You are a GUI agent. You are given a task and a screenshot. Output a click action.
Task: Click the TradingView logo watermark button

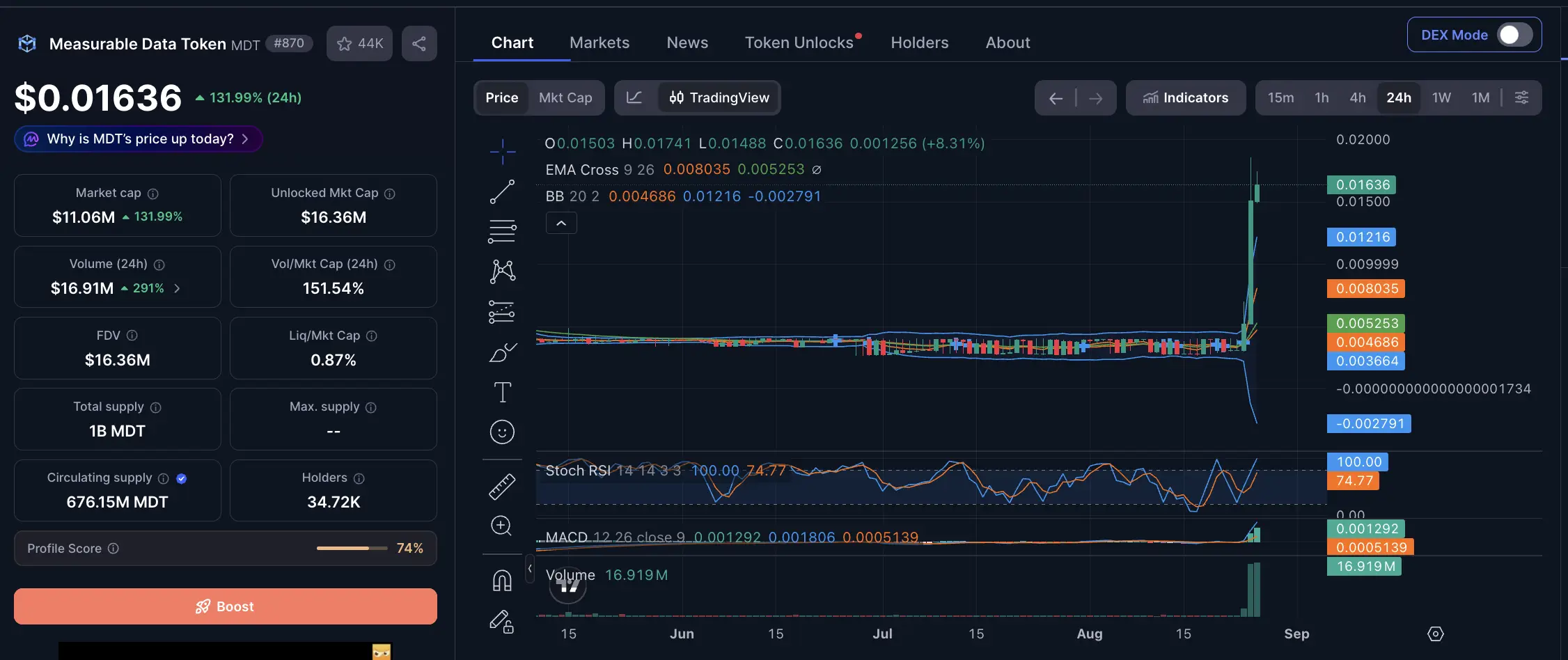(x=568, y=587)
